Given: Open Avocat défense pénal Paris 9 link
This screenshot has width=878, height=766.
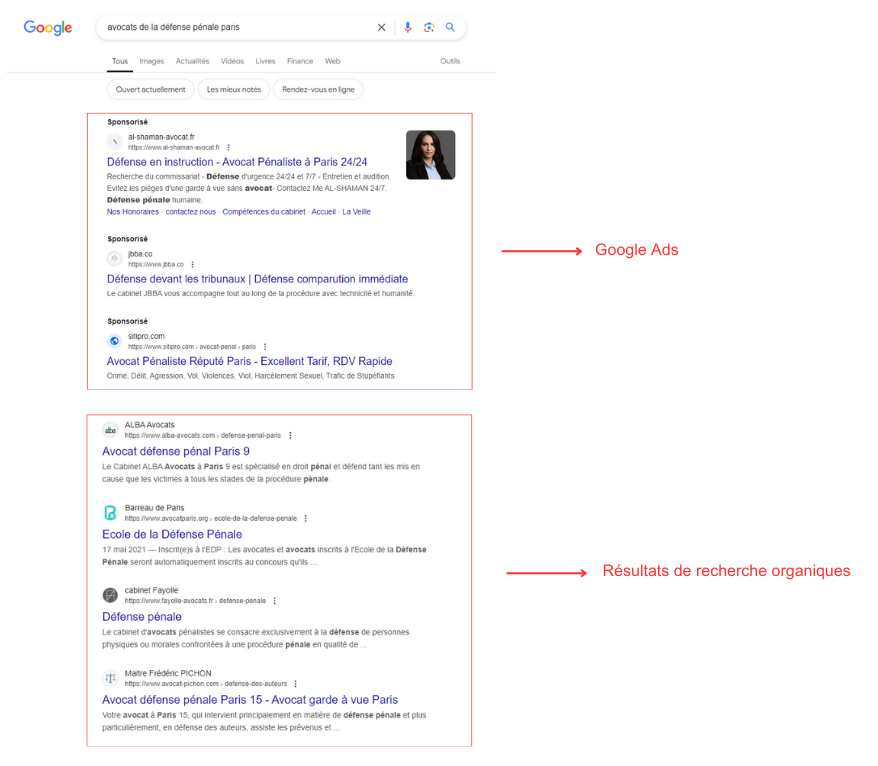Looking at the screenshot, I should (176, 451).
